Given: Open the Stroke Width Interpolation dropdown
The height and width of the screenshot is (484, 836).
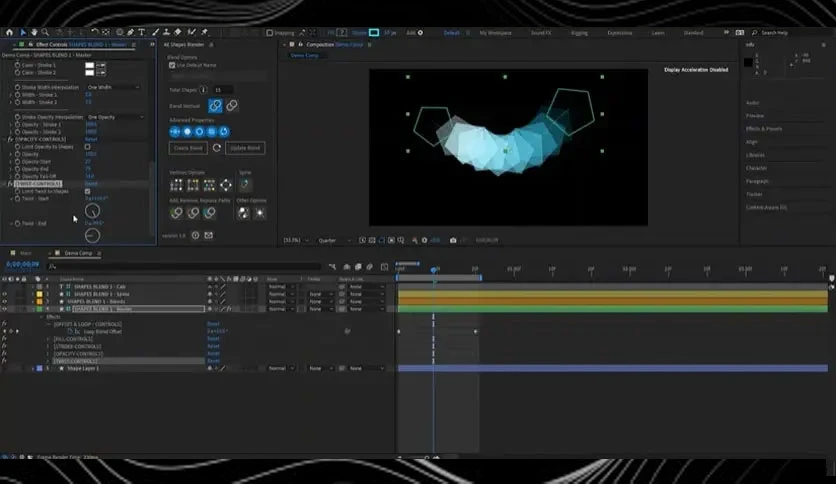Looking at the screenshot, I should click(113, 87).
